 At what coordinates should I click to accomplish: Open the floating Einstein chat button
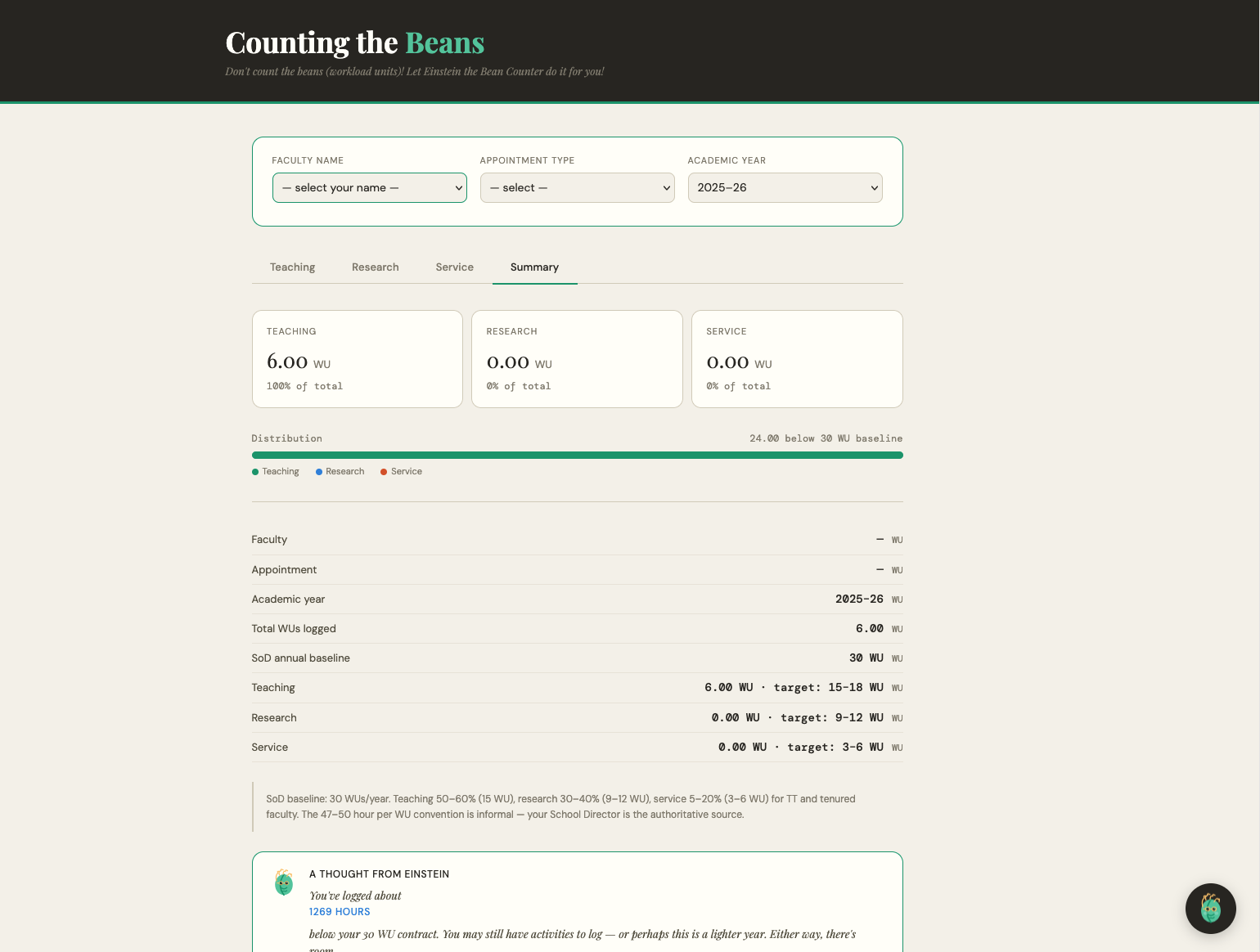[1210, 908]
